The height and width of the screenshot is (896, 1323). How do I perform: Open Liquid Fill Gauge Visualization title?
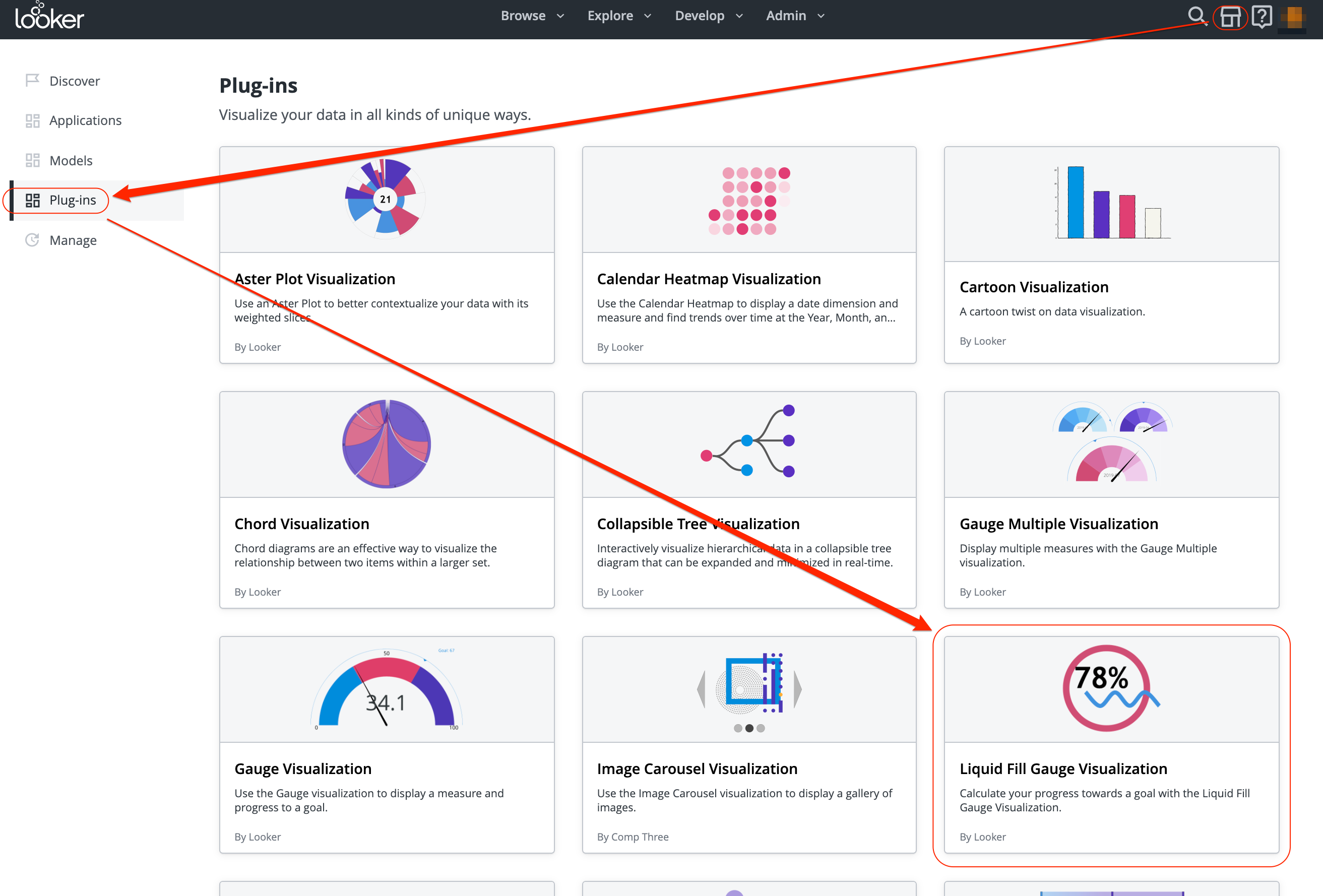point(1063,769)
